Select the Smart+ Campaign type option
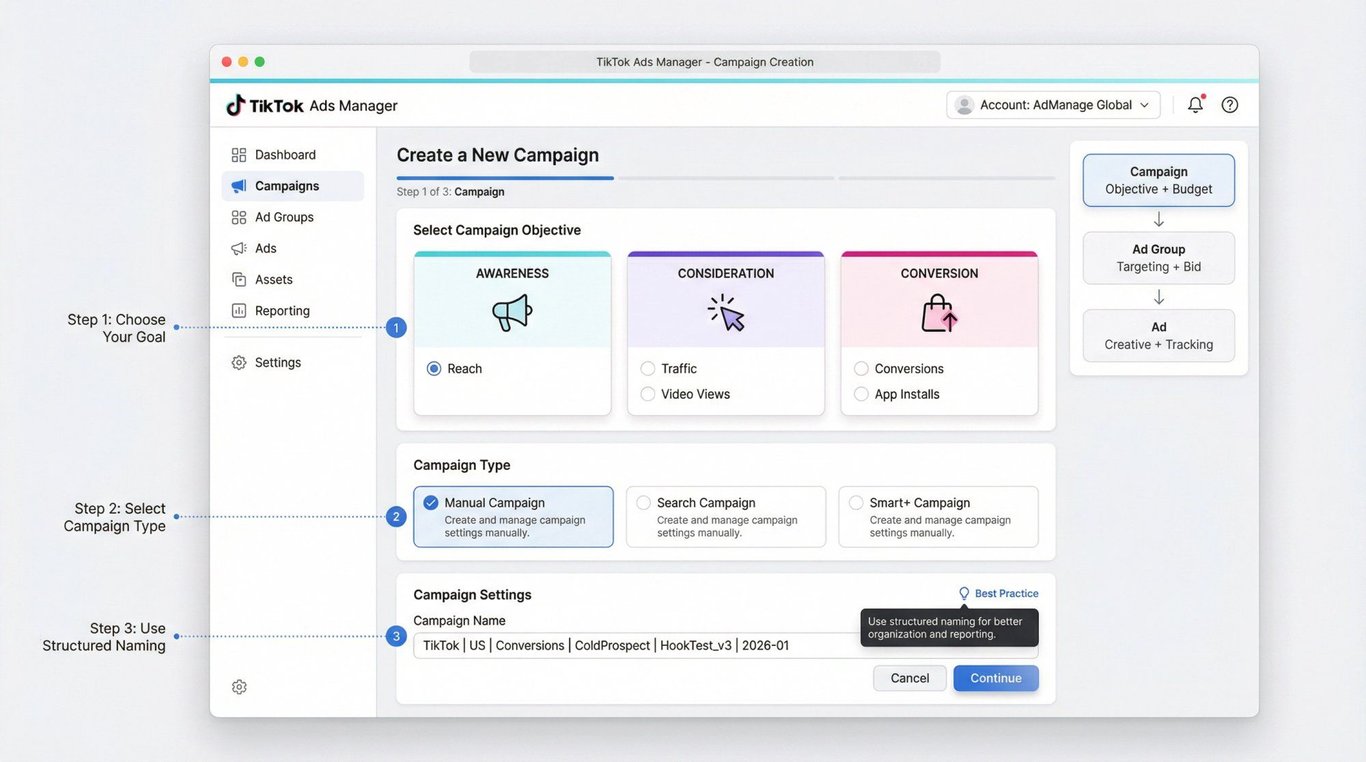The image size is (1366, 762). 938,517
